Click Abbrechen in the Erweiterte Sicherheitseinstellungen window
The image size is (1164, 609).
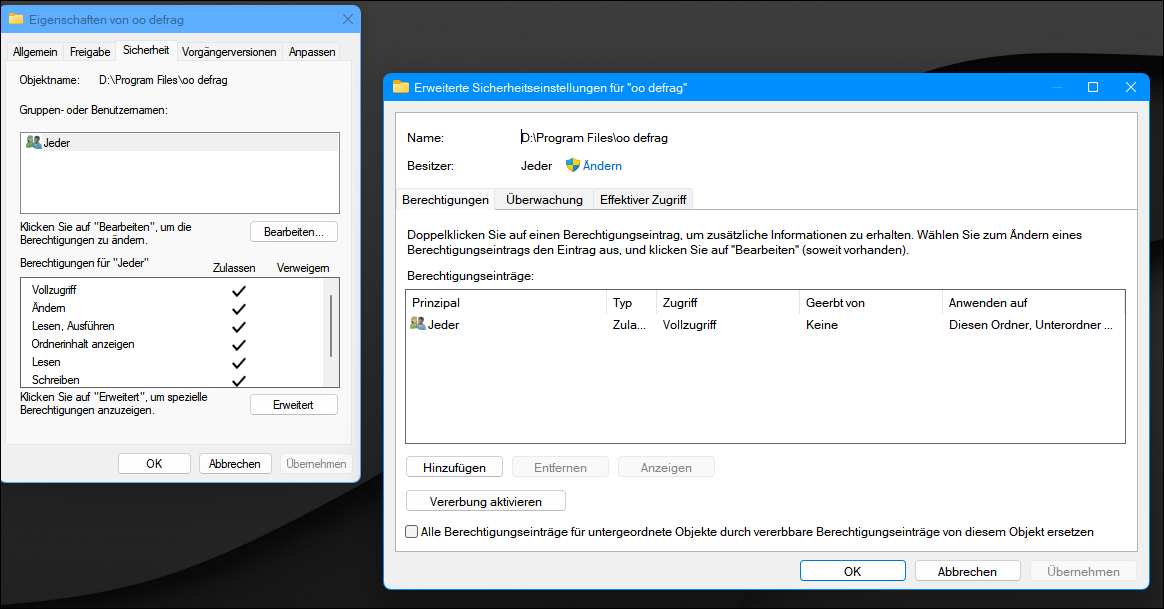[967, 571]
